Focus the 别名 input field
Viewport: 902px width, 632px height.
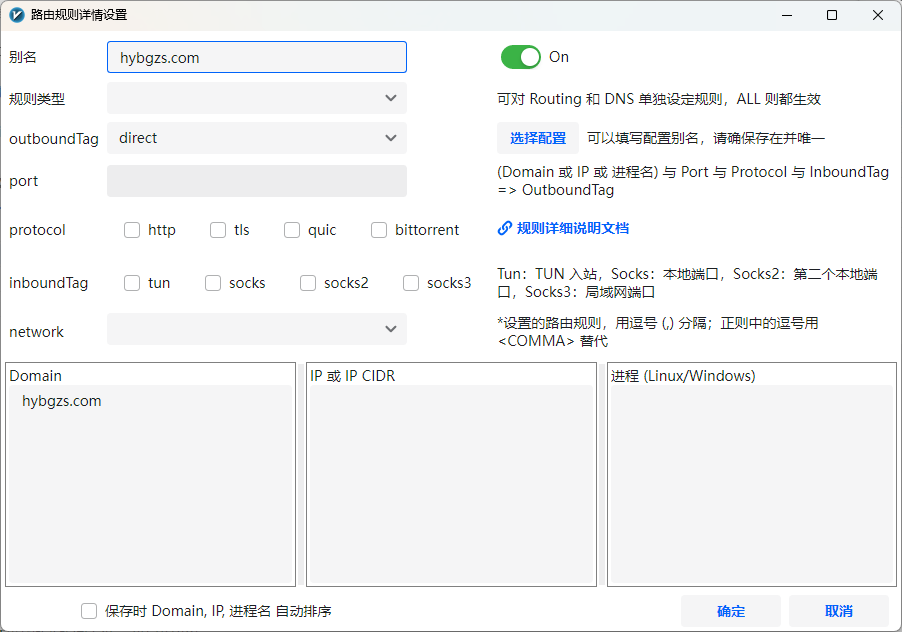pyautogui.click(x=257, y=57)
